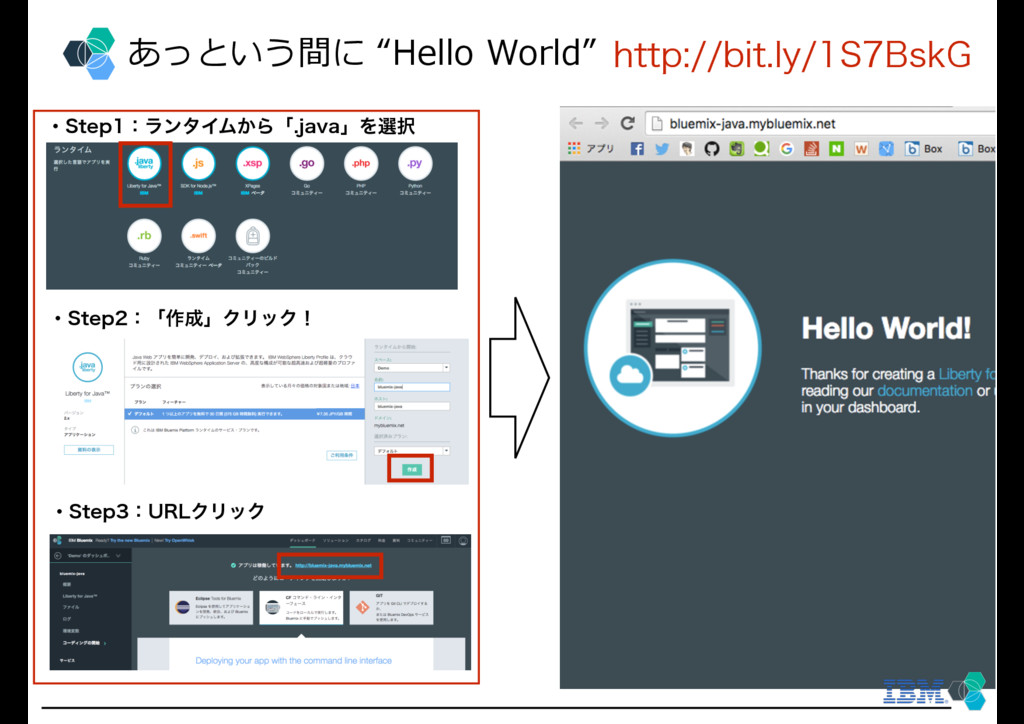The height and width of the screenshot is (724, 1024).
Task: Open the Community header menu
Action: point(419,541)
